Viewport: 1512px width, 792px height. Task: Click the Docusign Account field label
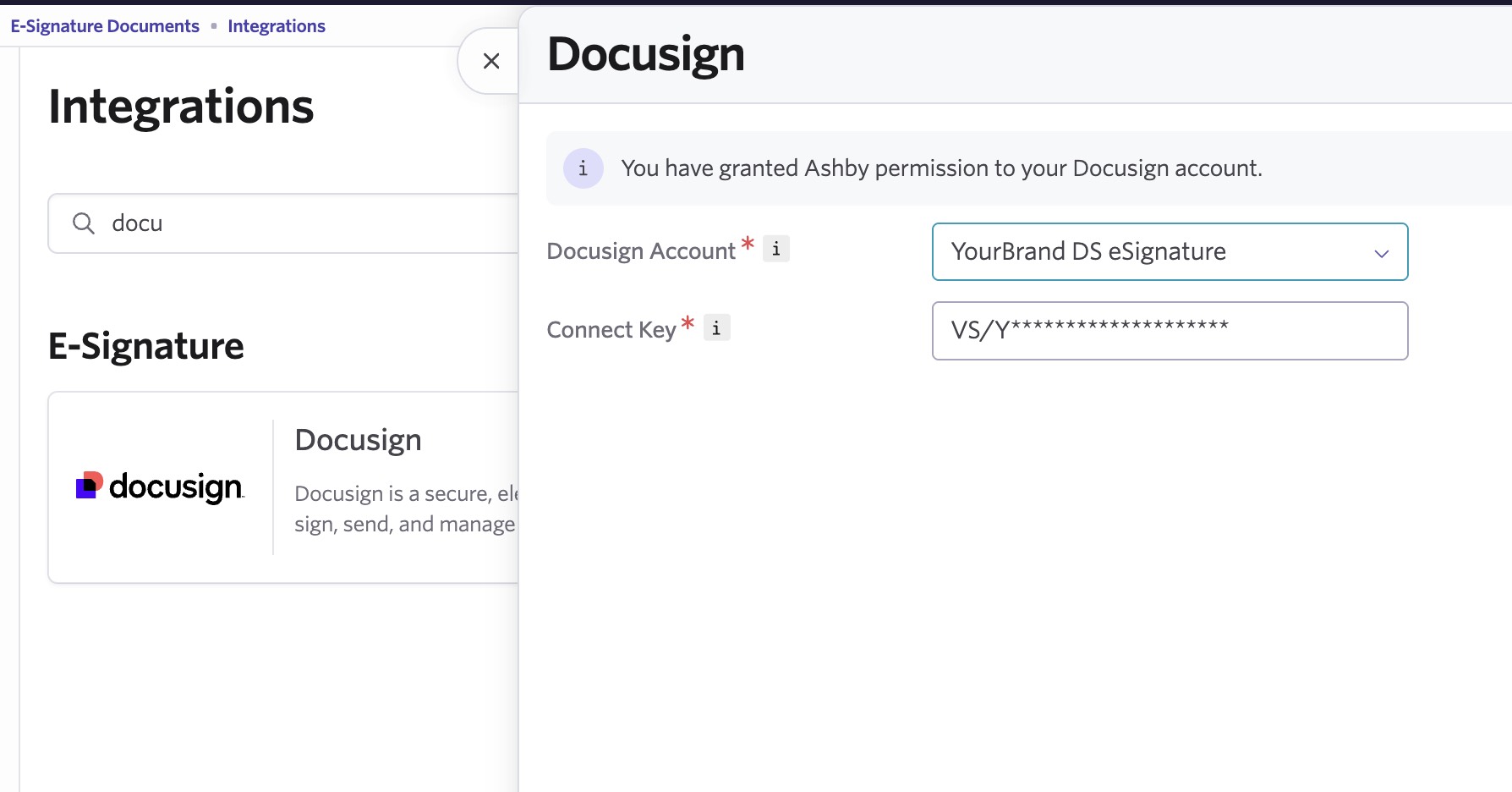(641, 251)
